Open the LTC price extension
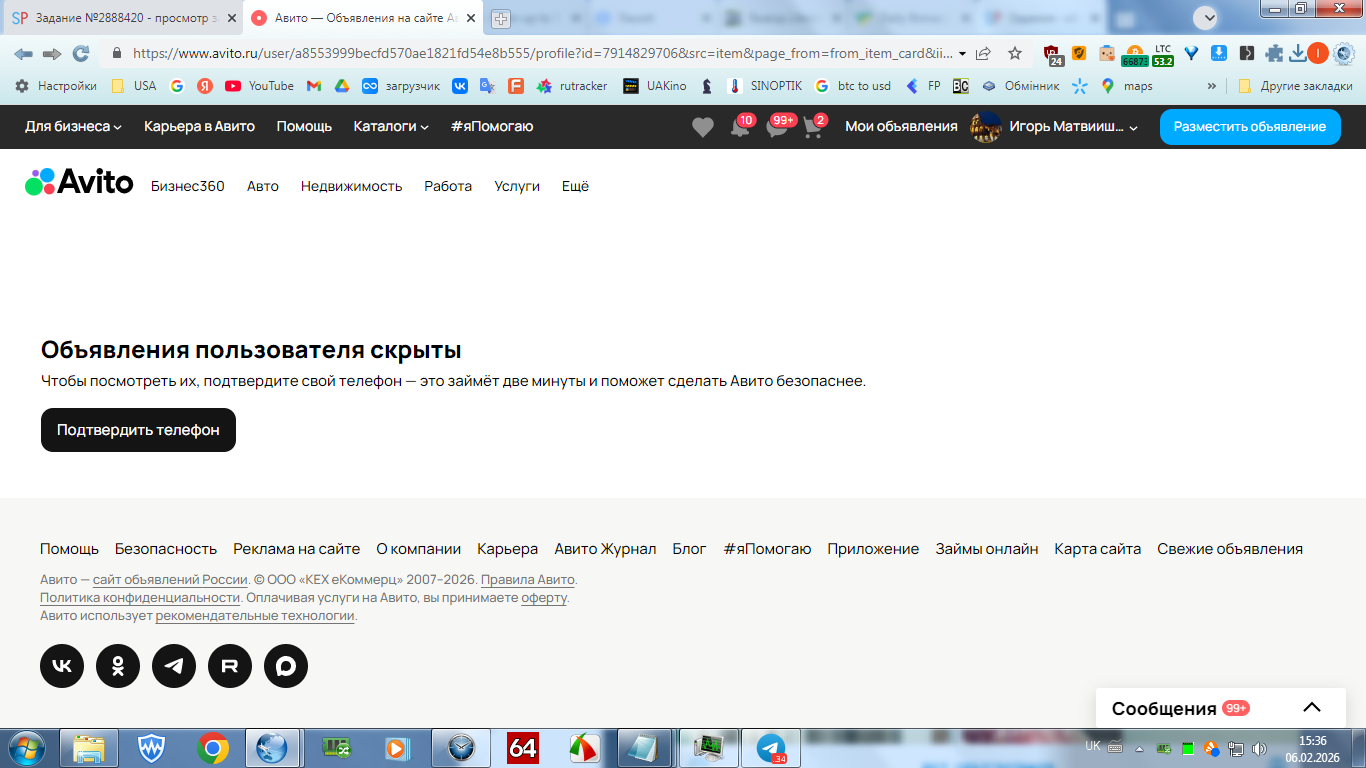The height and width of the screenshot is (768, 1366). pos(1162,55)
